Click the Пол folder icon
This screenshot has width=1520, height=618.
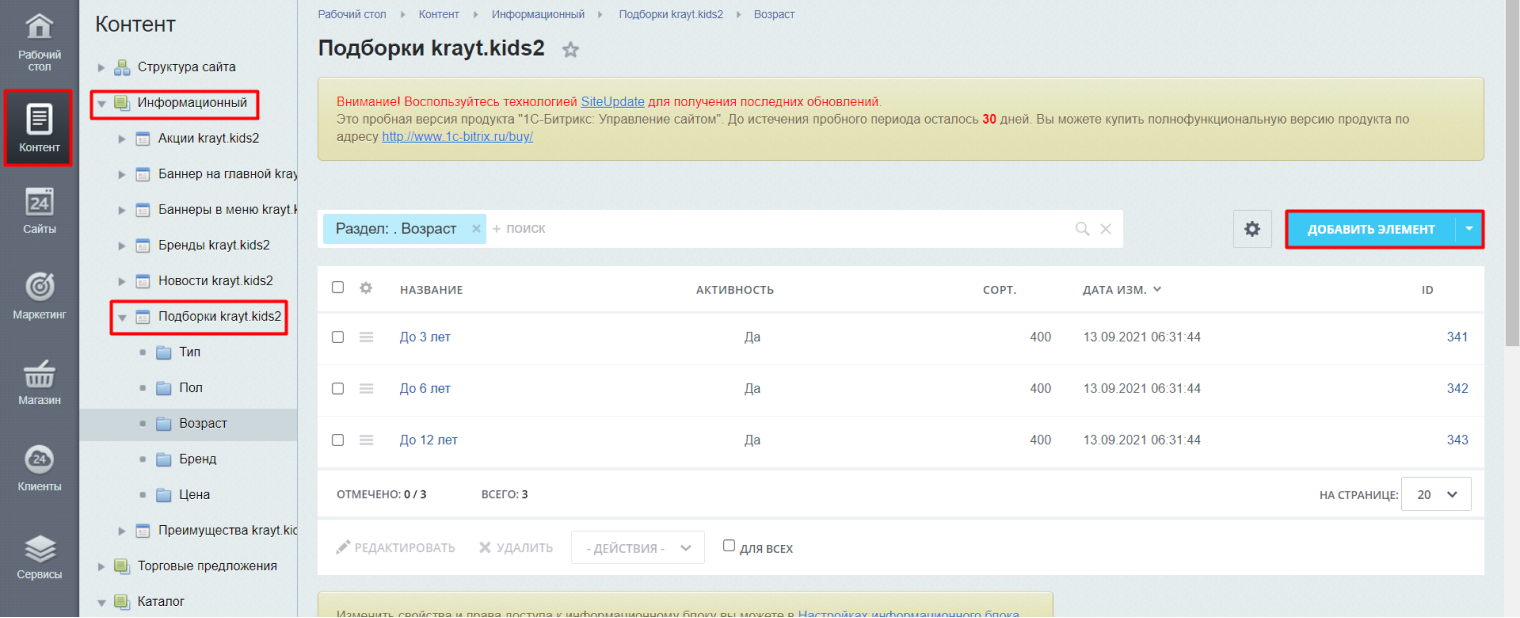point(164,388)
